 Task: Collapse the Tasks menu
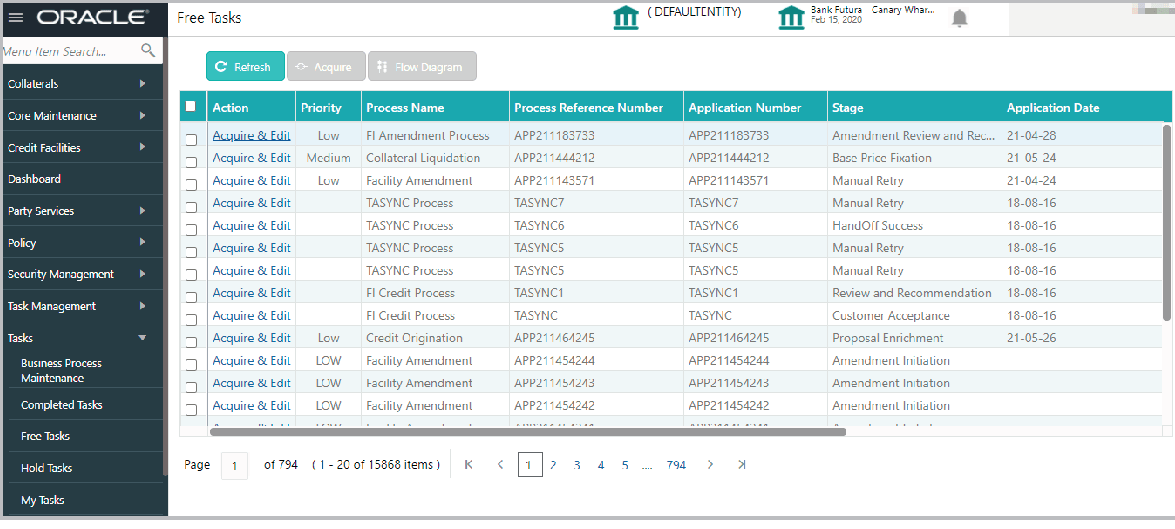pyautogui.click(x=81, y=338)
